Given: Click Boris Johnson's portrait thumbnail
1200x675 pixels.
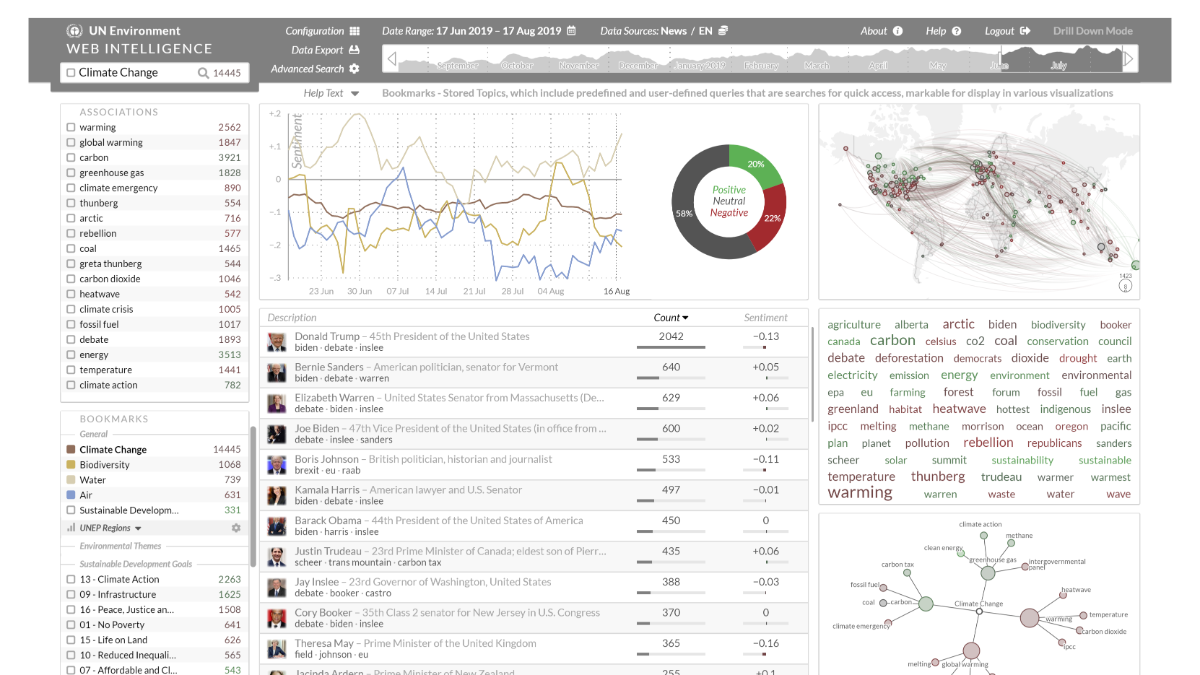Looking at the screenshot, I should pyautogui.click(x=276, y=465).
